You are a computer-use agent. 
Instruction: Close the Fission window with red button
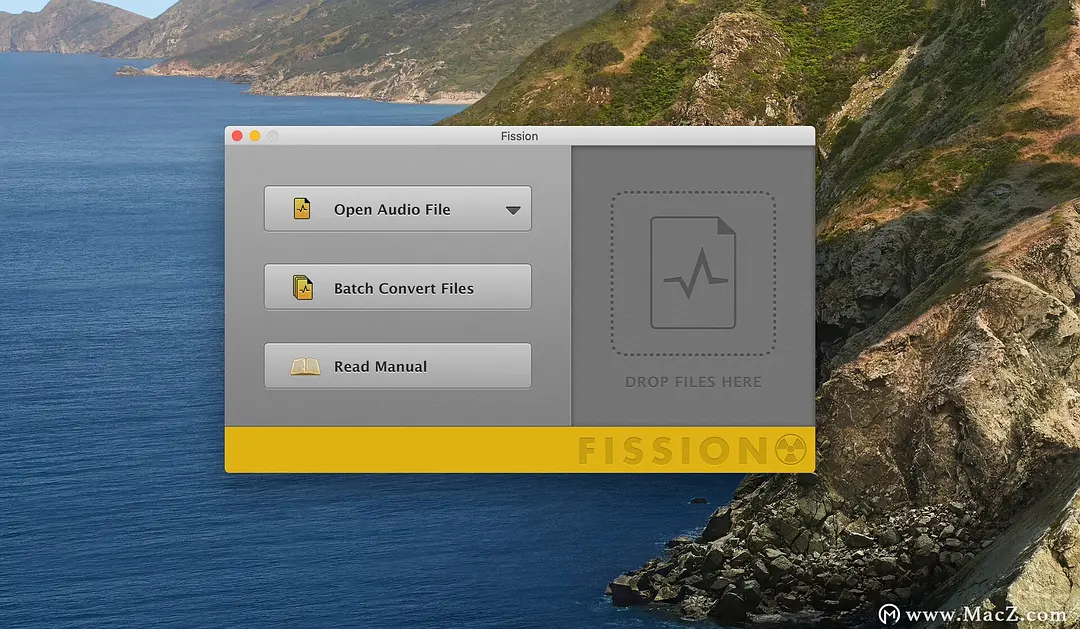(237, 136)
